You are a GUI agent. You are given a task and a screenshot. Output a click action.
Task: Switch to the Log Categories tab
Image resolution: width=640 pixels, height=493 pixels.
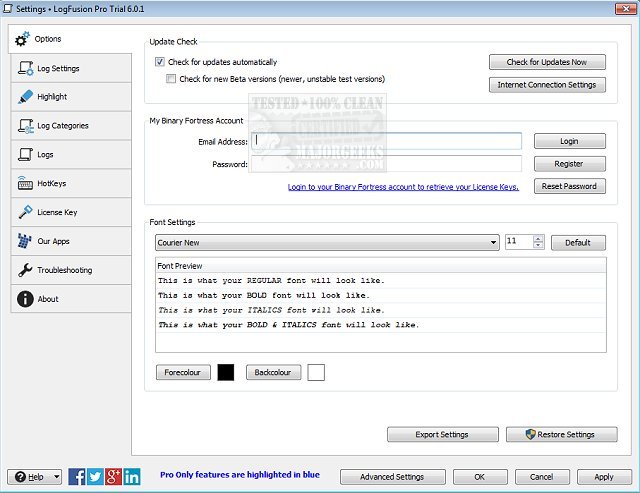[x=71, y=126]
